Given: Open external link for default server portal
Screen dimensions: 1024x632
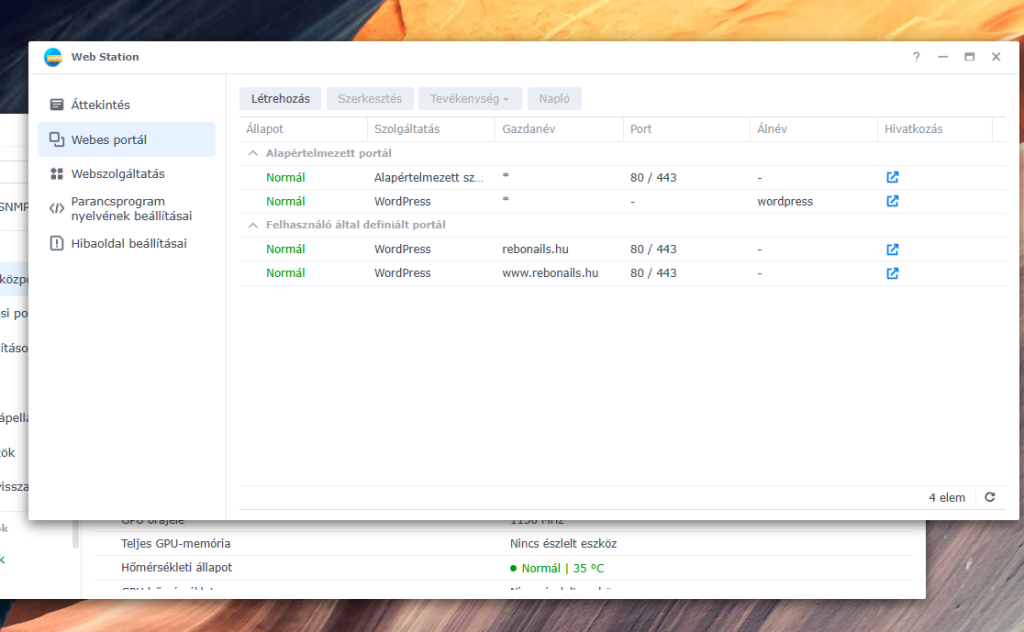Looking at the screenshot, I should (892, 177).
